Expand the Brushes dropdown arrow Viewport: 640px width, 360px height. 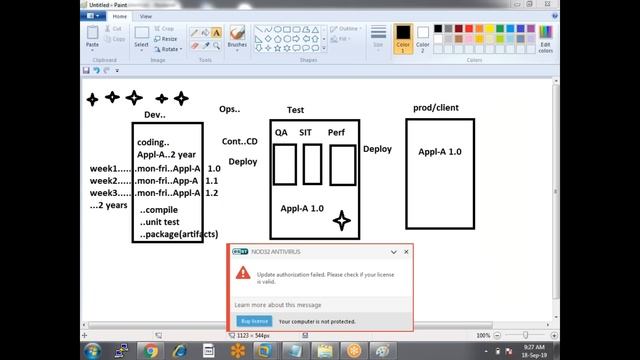coord(237,50)
